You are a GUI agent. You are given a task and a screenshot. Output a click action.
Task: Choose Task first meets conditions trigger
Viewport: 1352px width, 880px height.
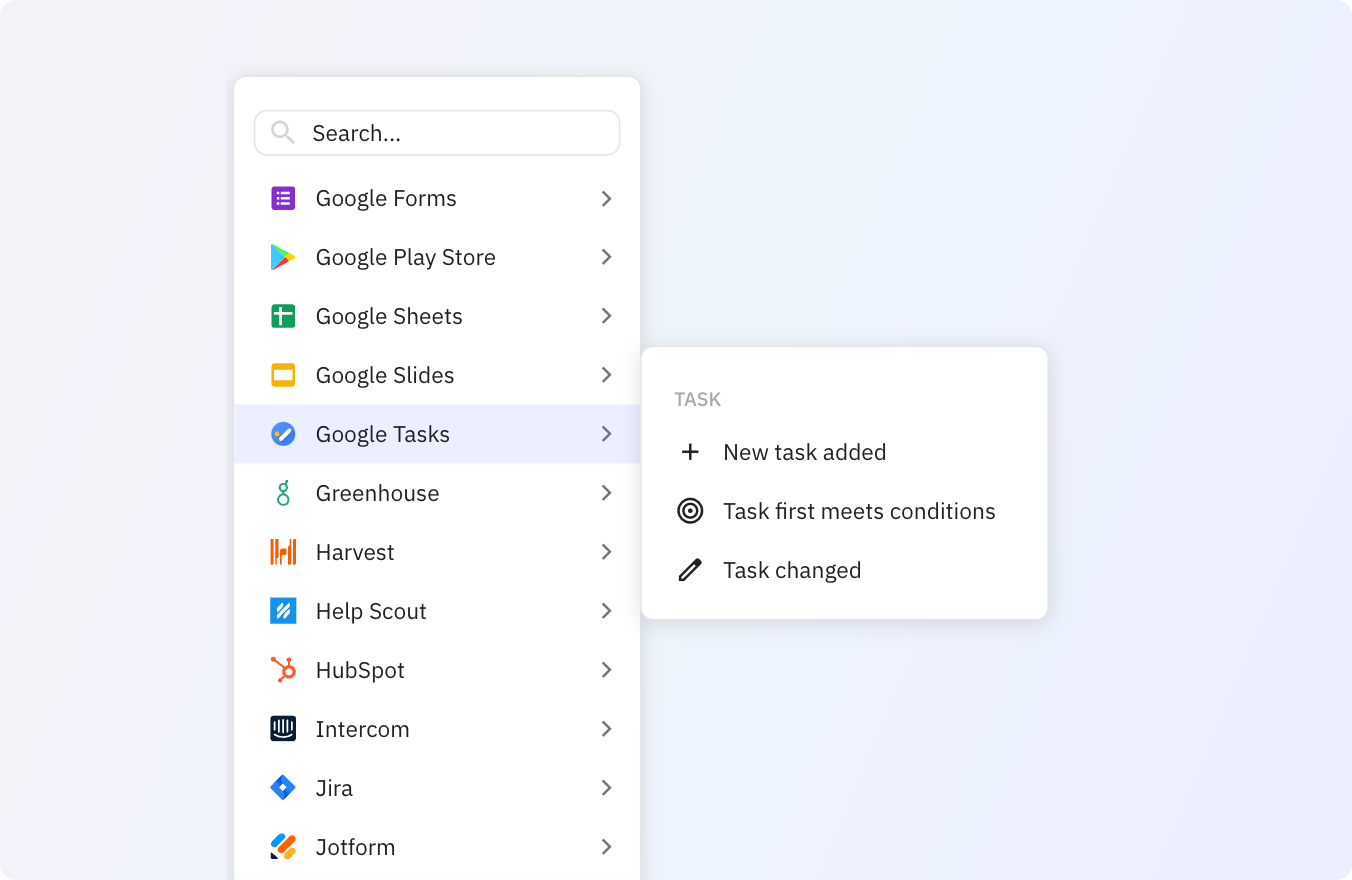pyautogui.click(x=844, y=511)
